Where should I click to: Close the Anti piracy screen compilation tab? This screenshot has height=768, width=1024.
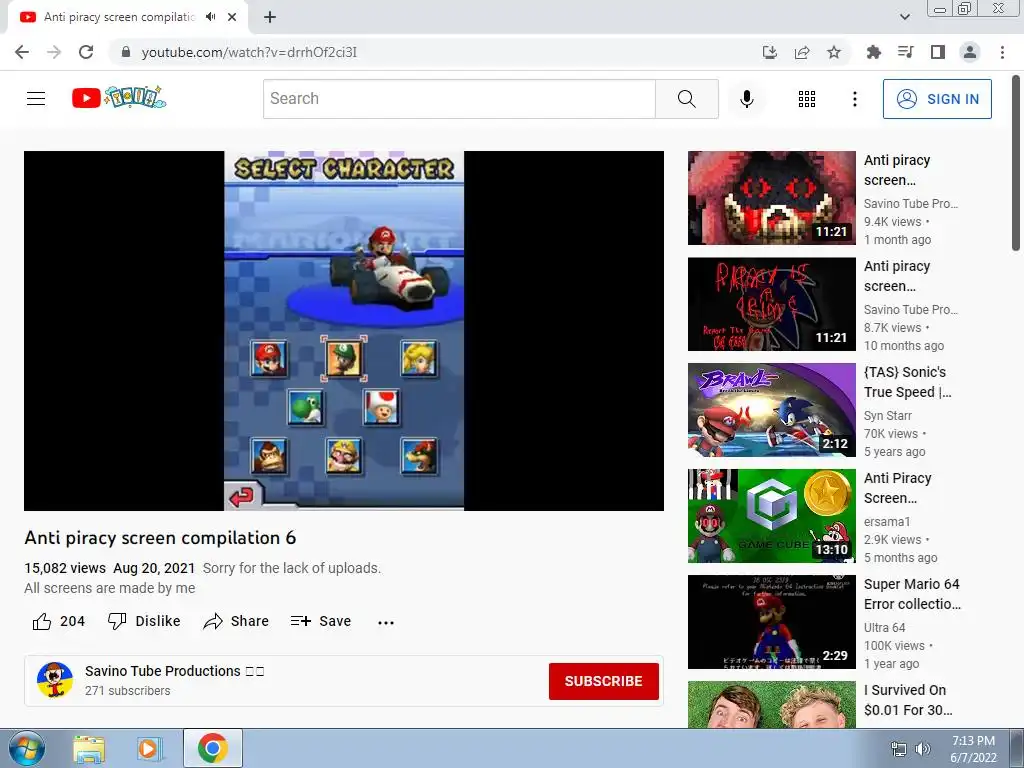click(x=232, y=17)
